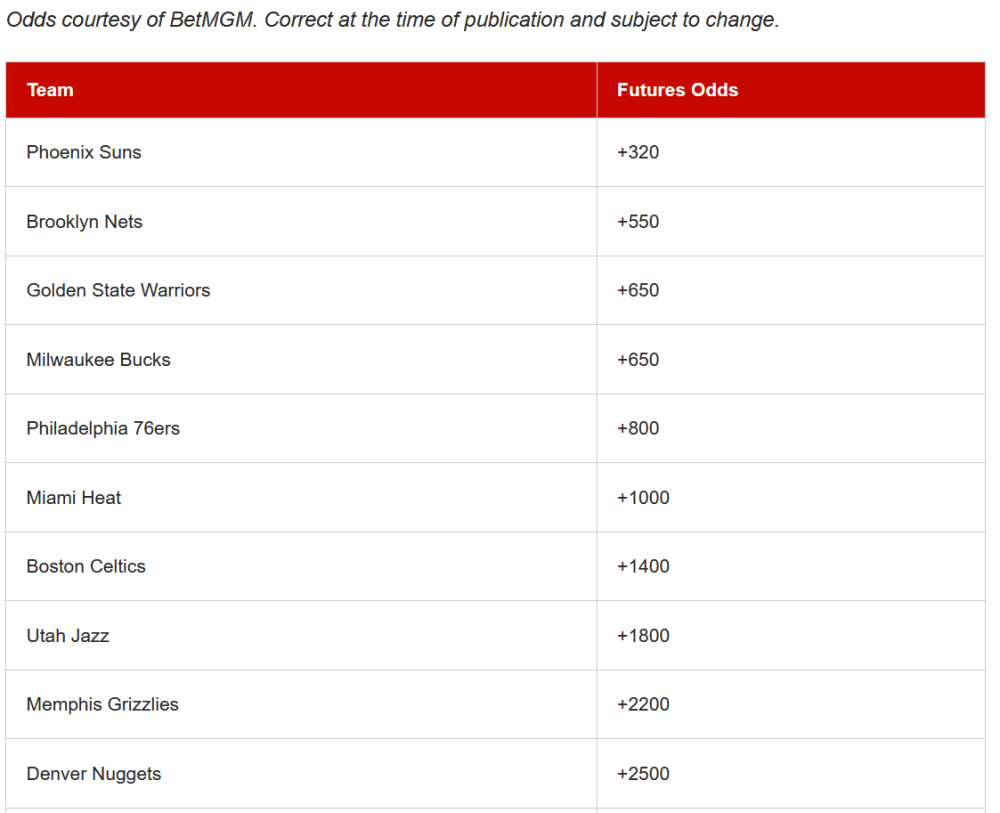1000x813 pixels.
Task: Click the Philadelphia 76ers team cell
Action: point(301,428)
